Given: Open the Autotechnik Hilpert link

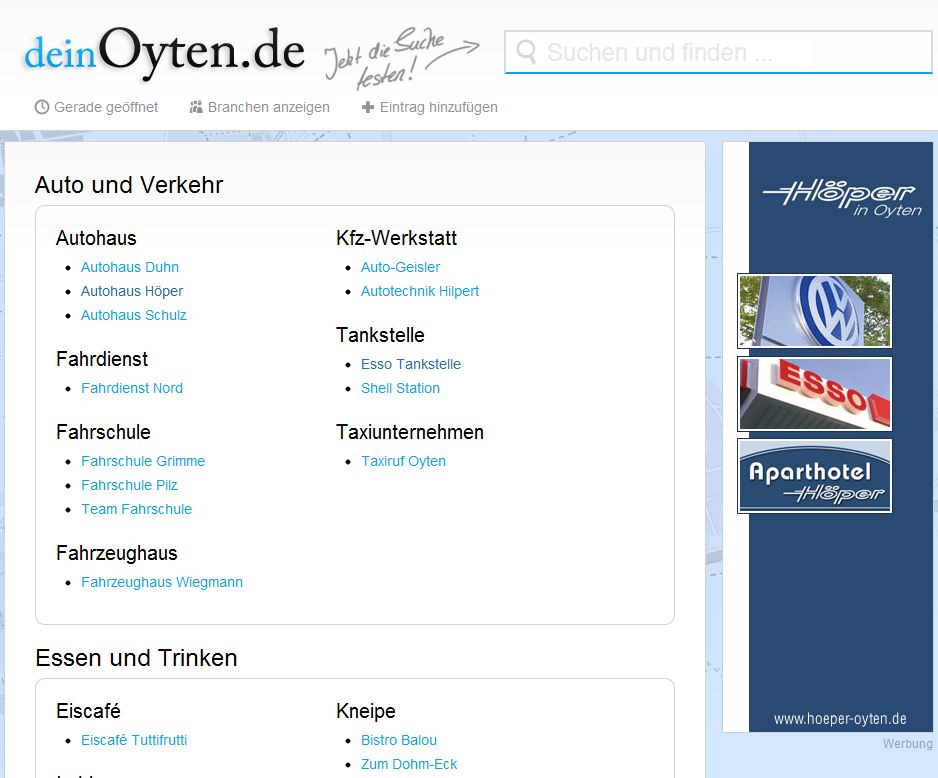Looking at the screenshot, I should [420, 291].
